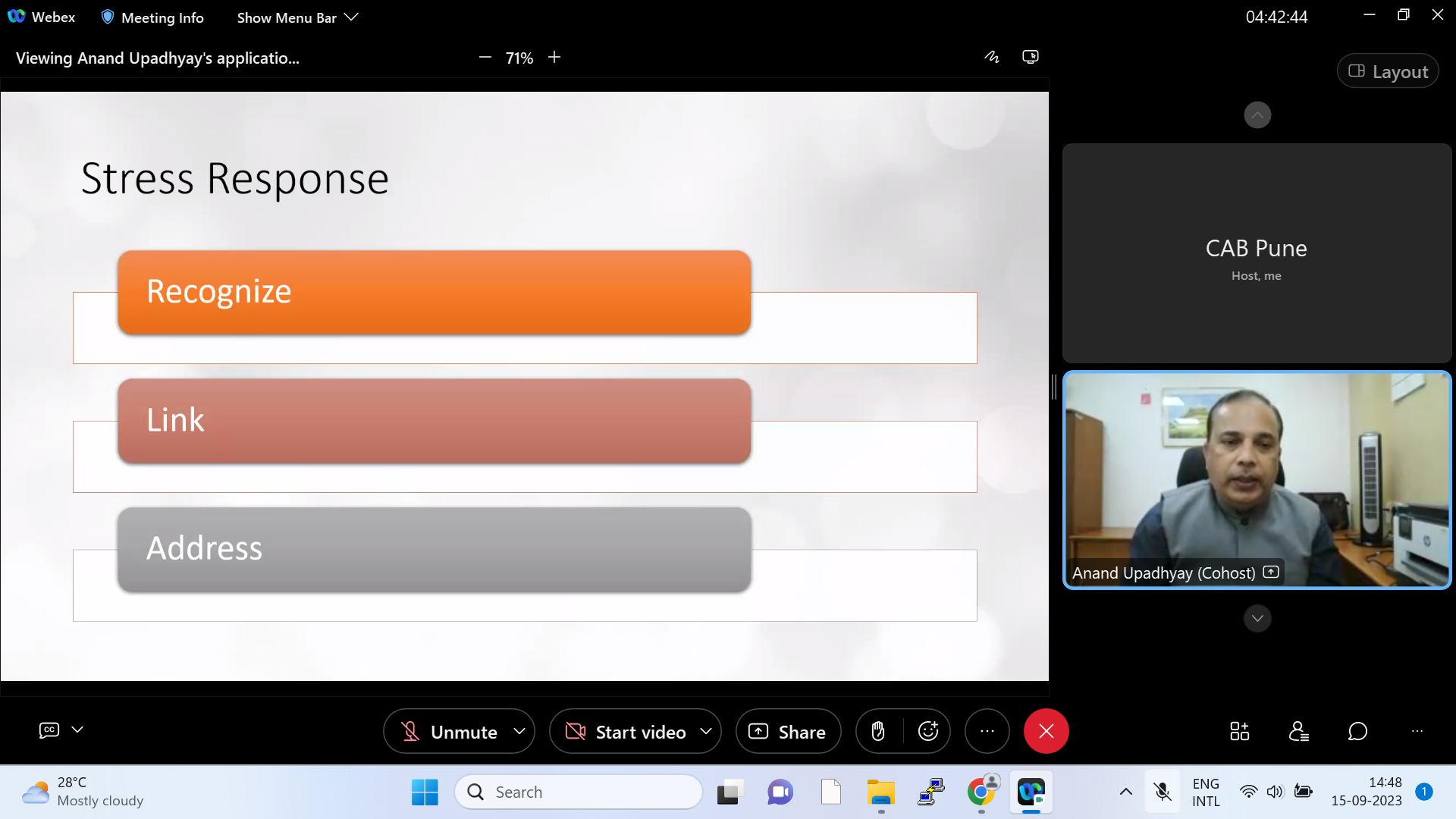
Task: Open the Apps panel icon
Action: (x=1239, y=731)
